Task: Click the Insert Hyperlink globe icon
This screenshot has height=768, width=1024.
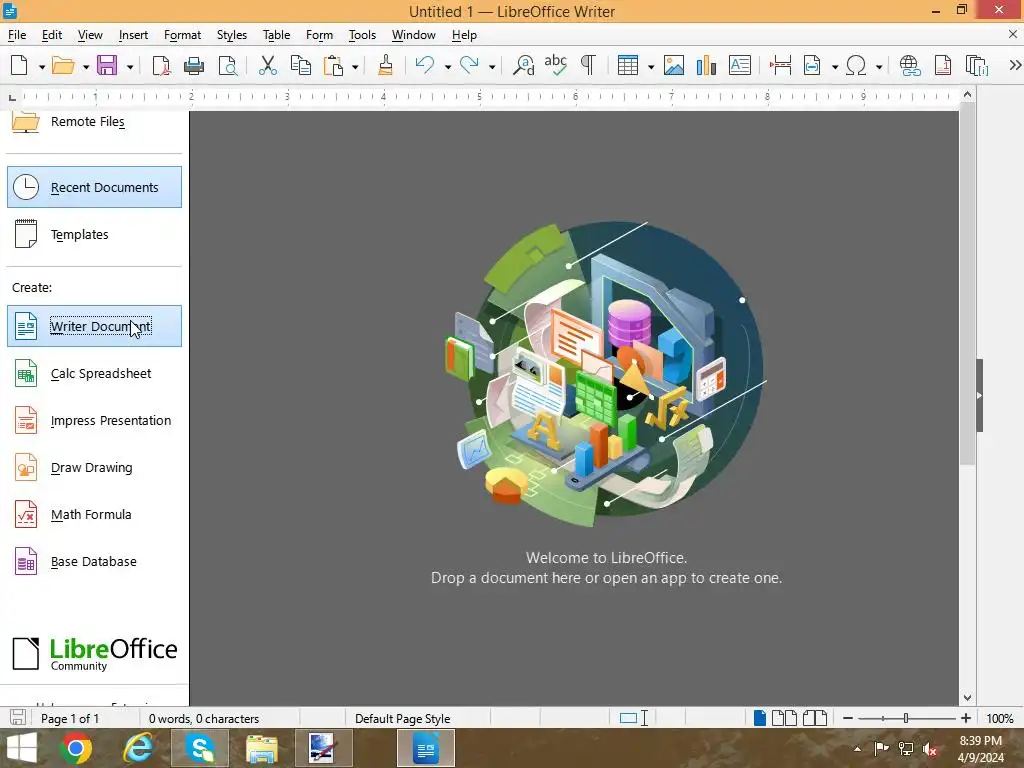Action: 910,65
